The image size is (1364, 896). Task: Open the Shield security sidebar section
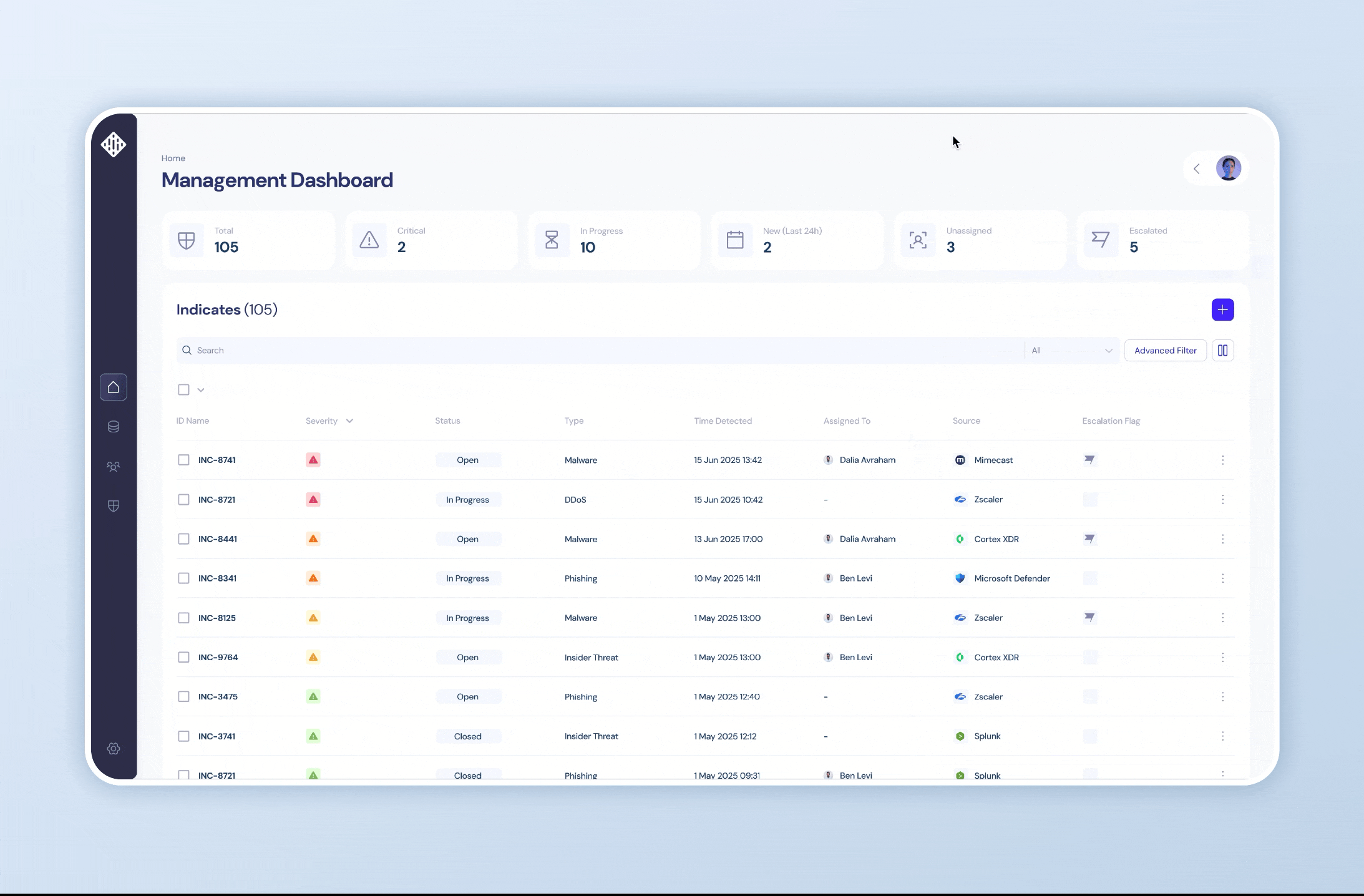click(x=114, y=506)
